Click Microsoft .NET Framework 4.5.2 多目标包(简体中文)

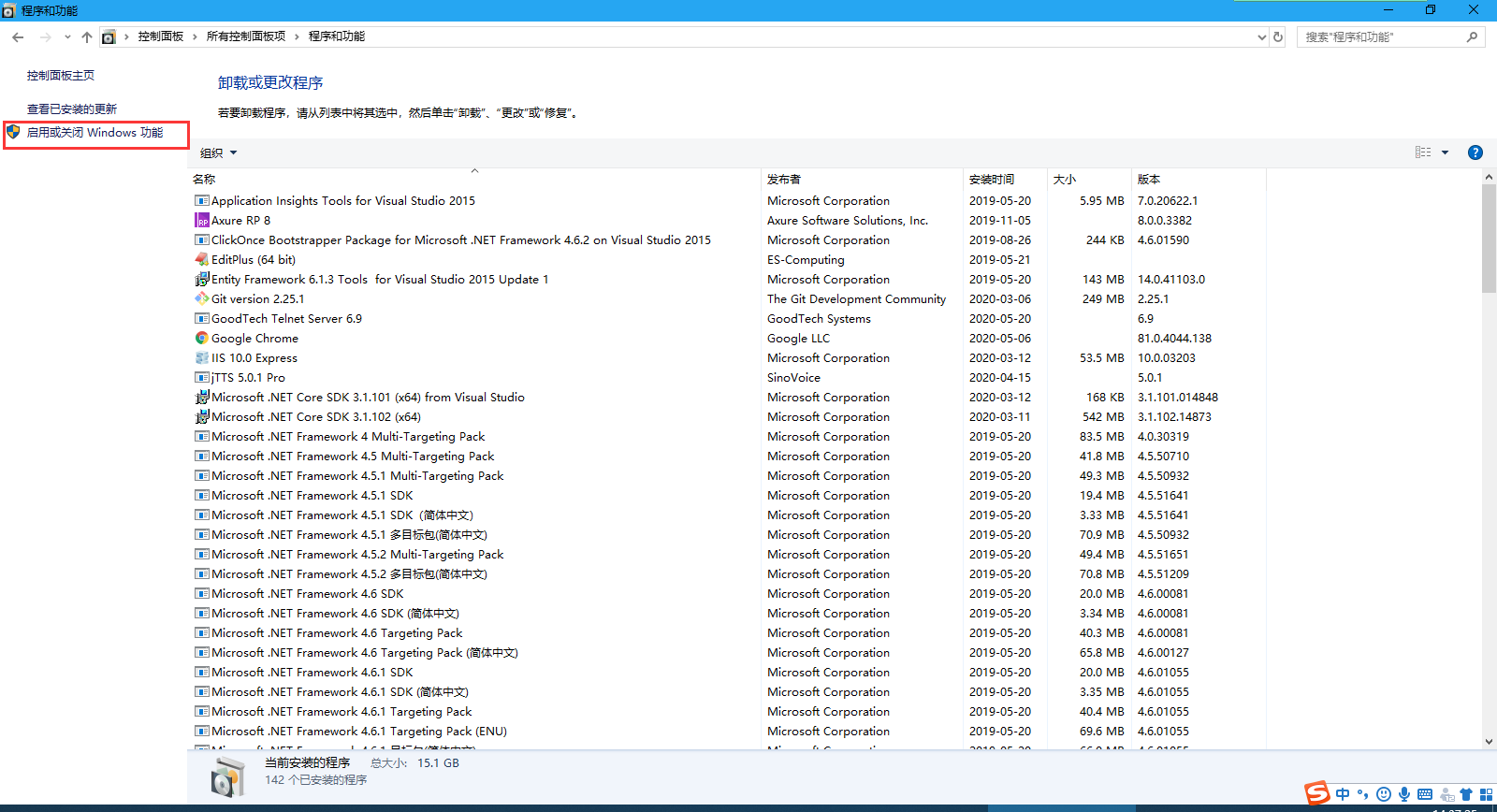click(x=349, y=574)
